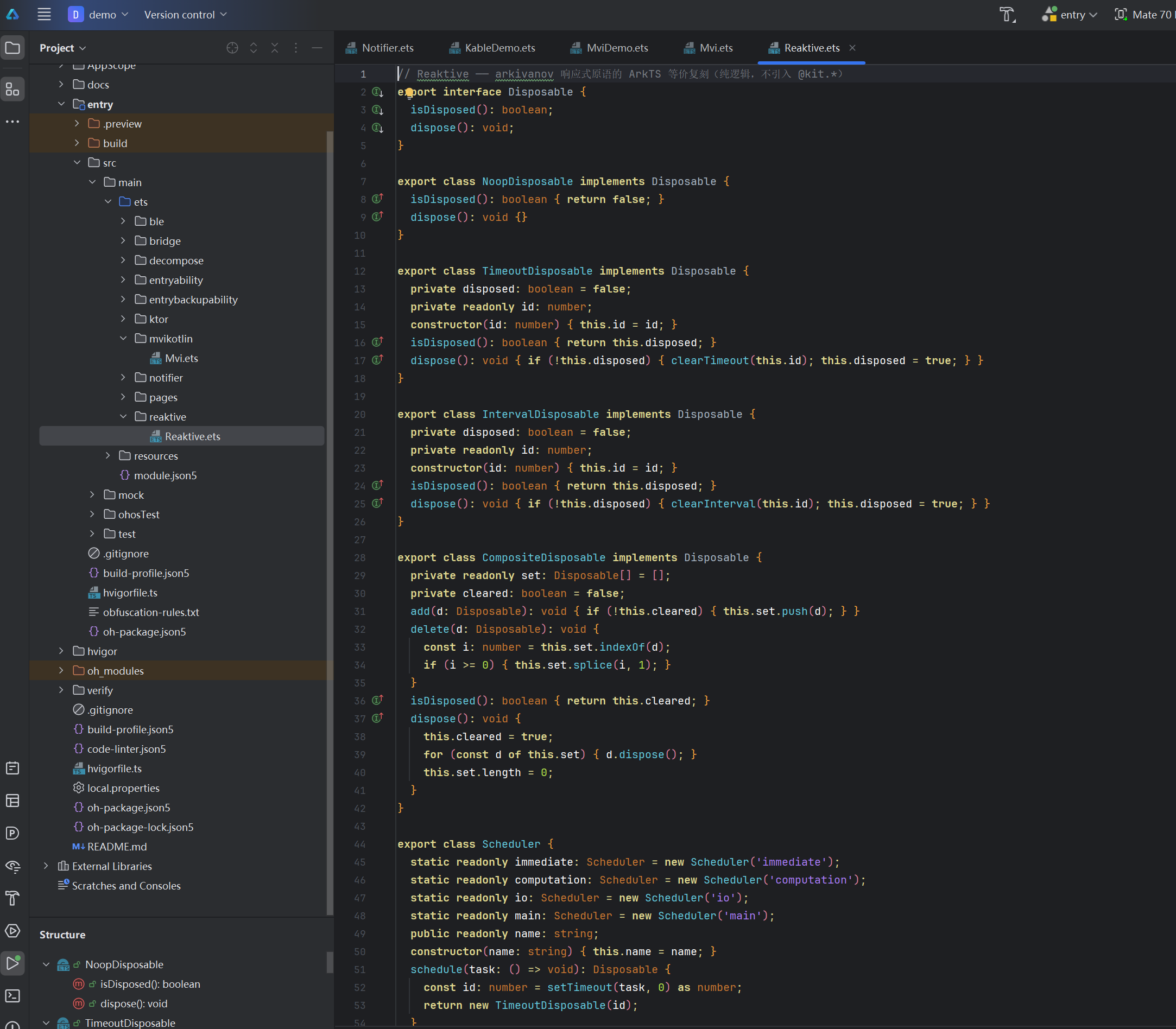This screenshot has width=1176, height=1029.
Task: Open Project panel options menu
Action: [296, 48]
